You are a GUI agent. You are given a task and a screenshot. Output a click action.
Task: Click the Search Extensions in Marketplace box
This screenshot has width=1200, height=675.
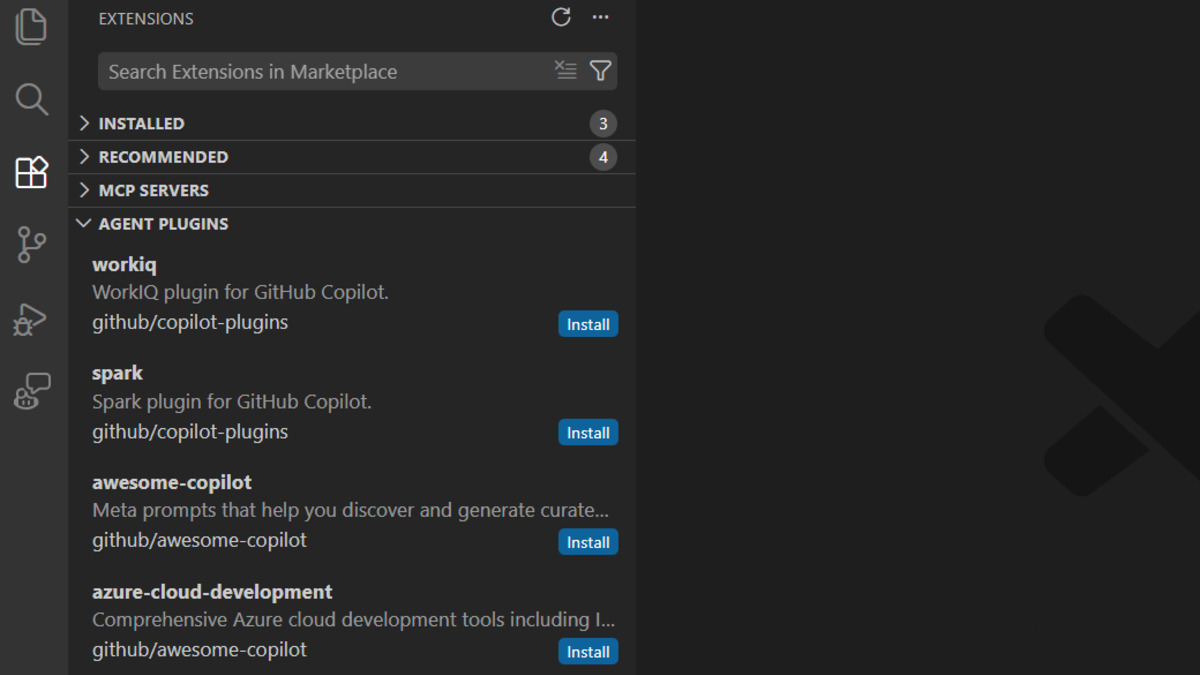pos(300,70)
